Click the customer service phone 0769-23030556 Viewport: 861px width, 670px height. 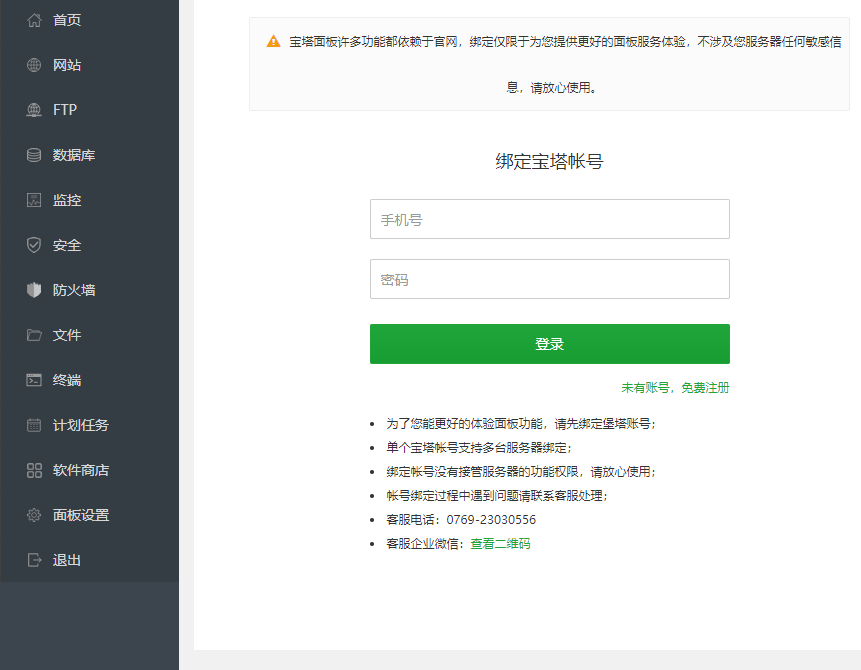click(x=491, y=520)
